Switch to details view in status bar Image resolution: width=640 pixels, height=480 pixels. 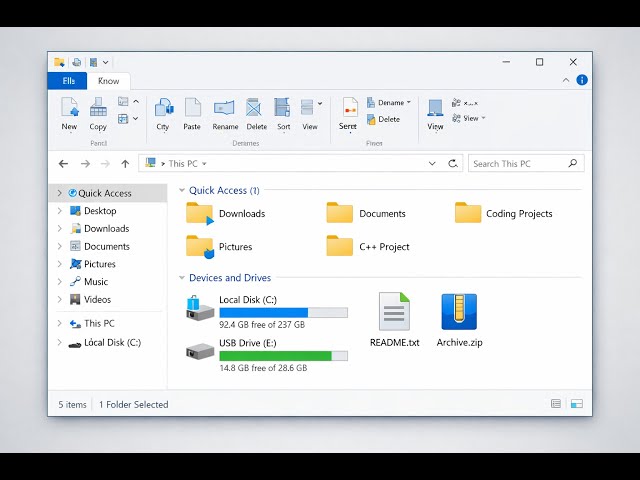tap(556, 404)
